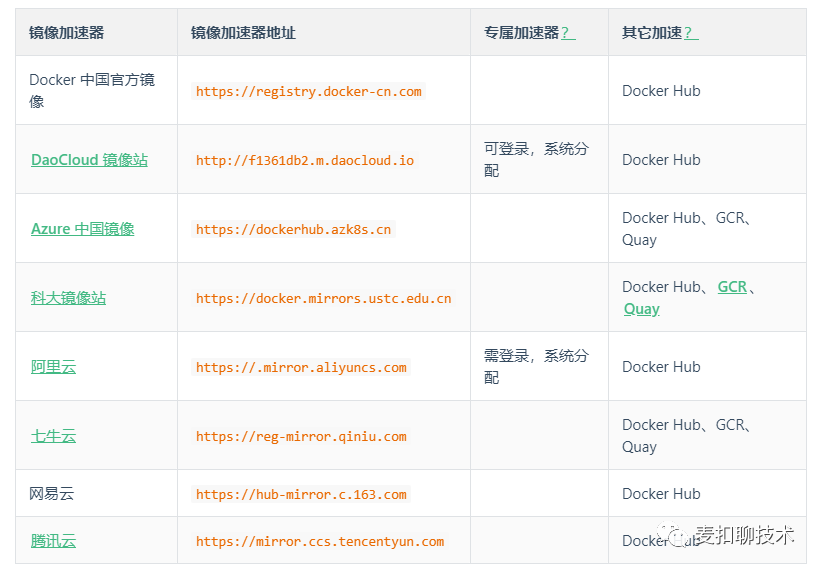821x571 pixels.
Task: Open the DaoCloud 镜像站 link
Action: (x=89, y=160)
